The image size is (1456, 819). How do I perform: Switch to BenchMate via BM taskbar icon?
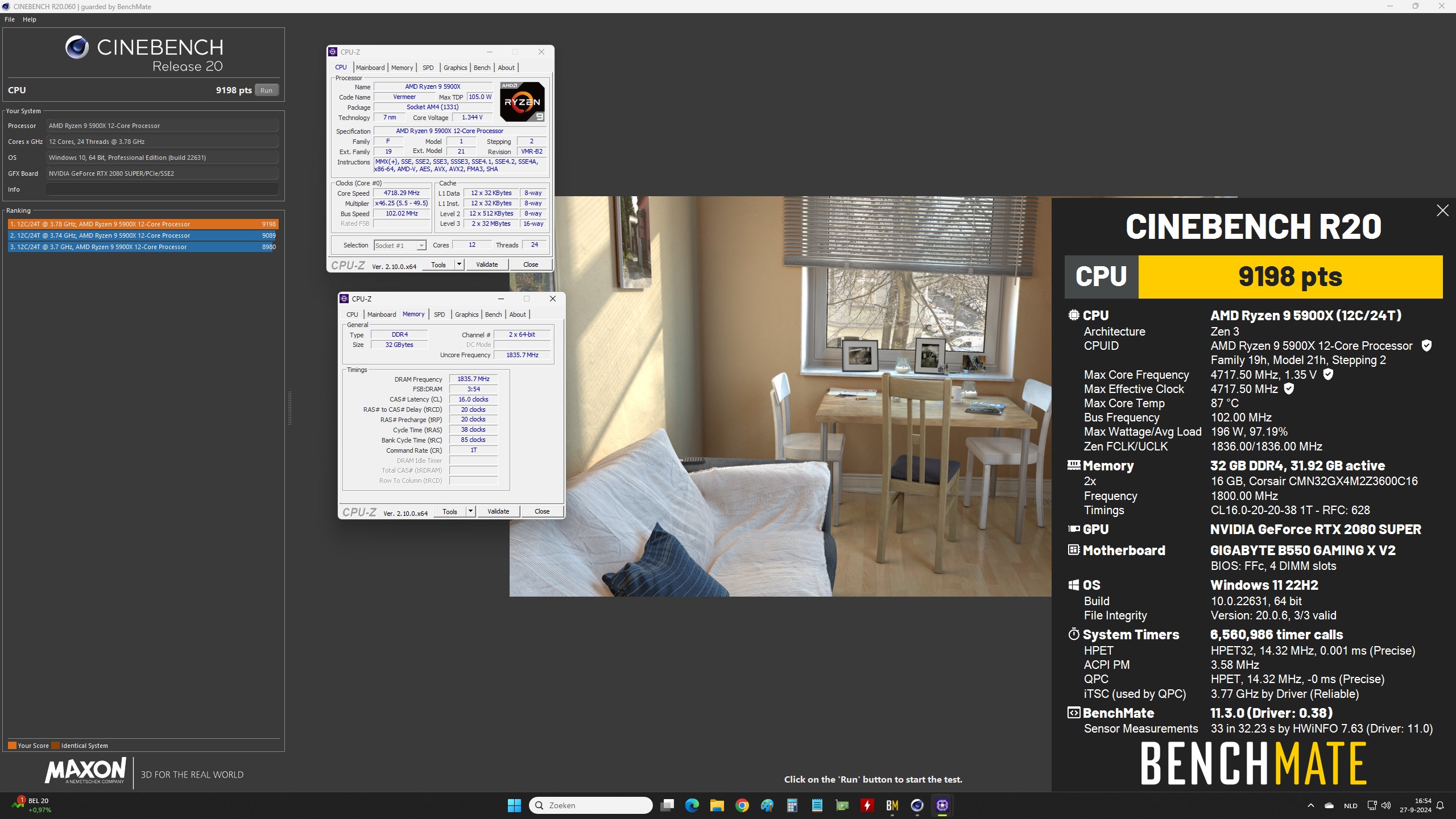892,805
